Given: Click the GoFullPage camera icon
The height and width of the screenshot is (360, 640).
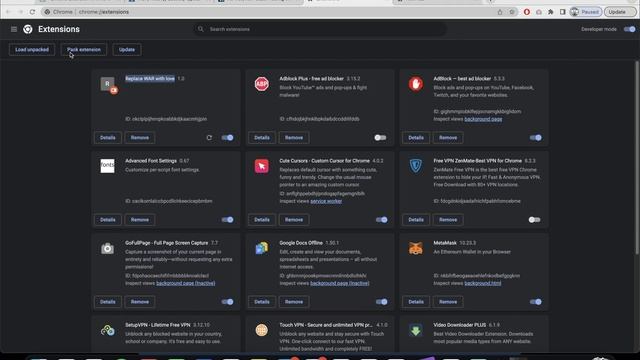Looking at the screenshot, I should pos(107,248).
